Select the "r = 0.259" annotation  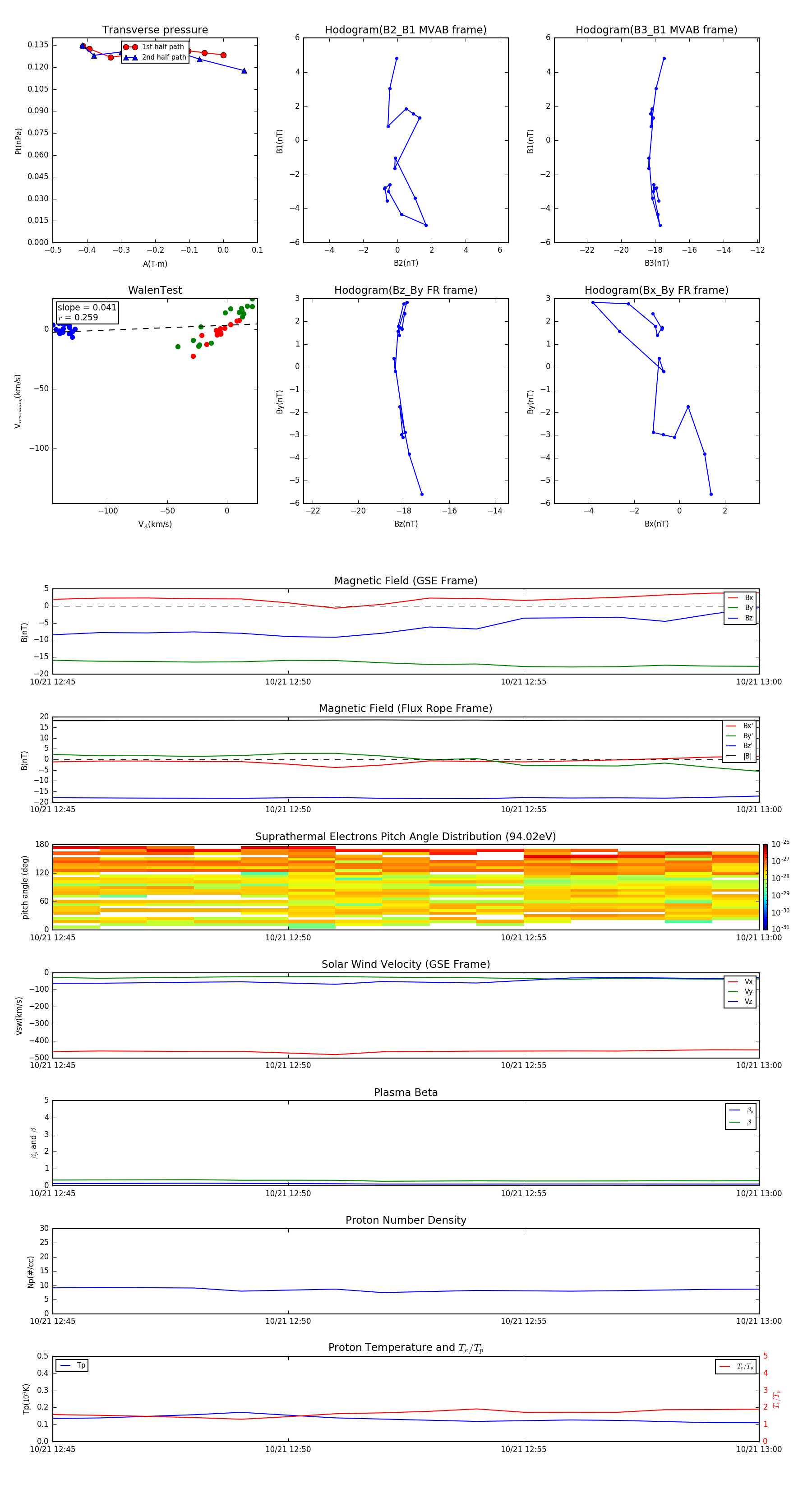78,317
